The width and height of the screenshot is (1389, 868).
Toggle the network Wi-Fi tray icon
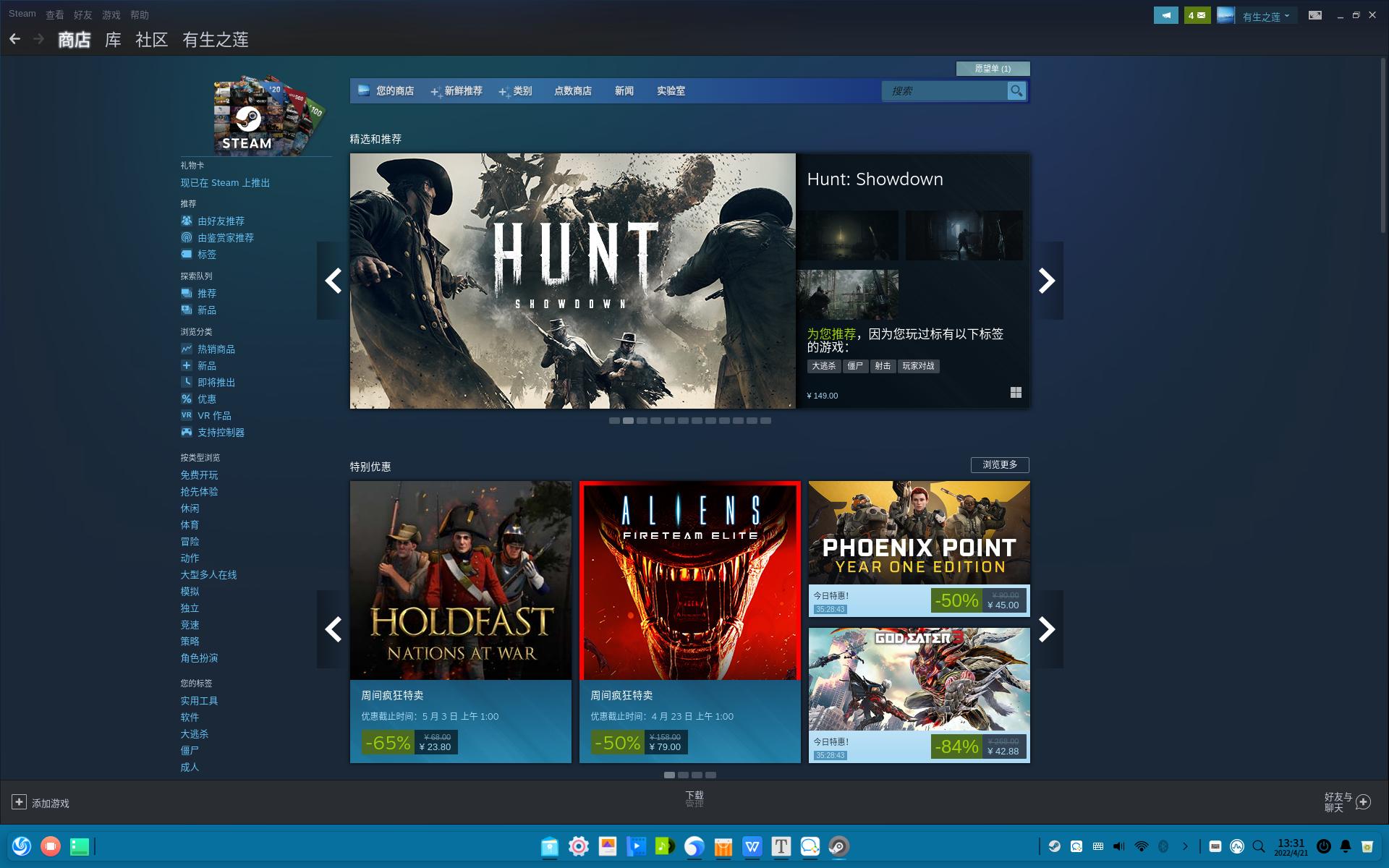pyautogui.click(x=1141, y=846)
